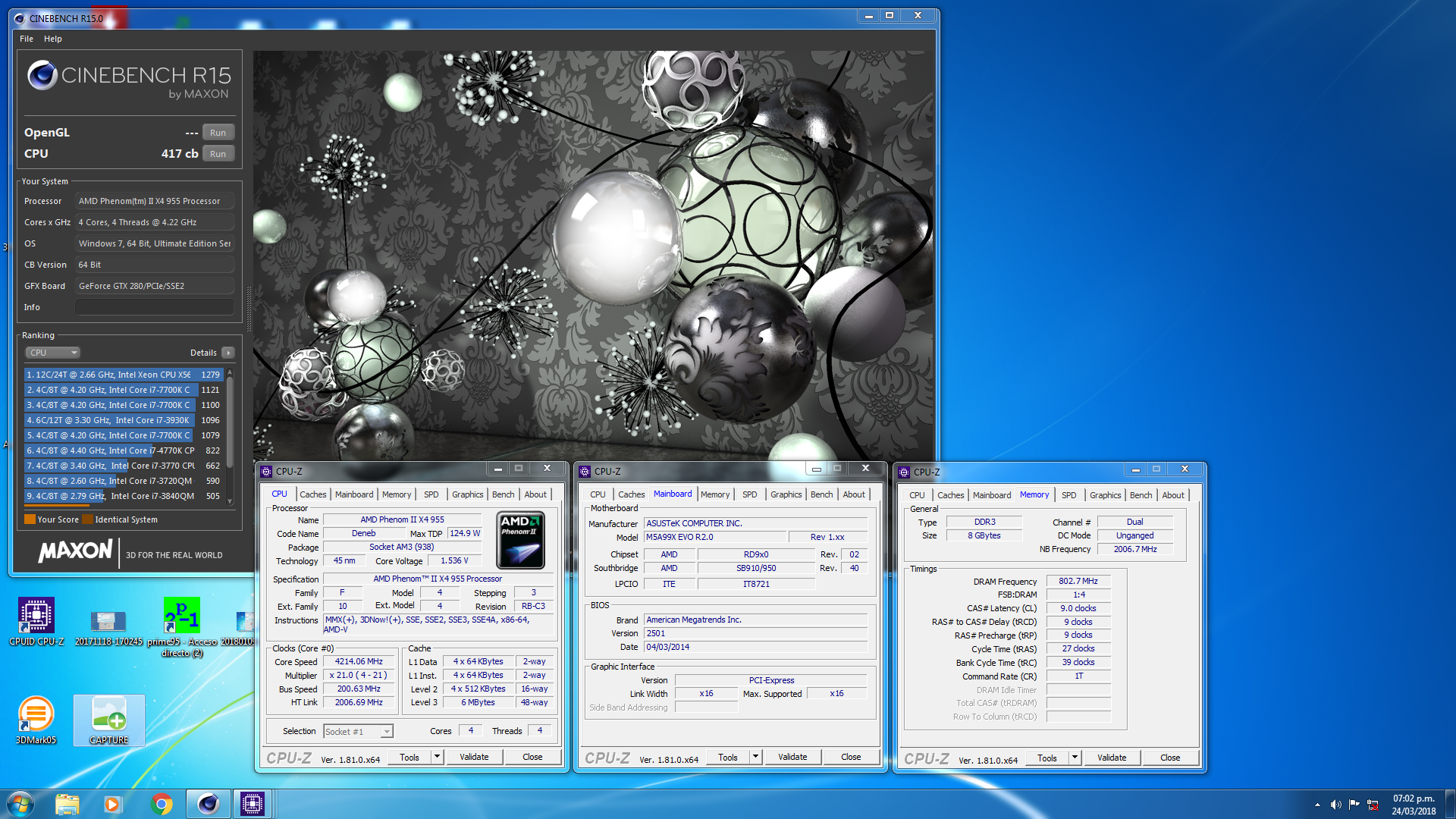Click Close button in first CPU-Z window
Screen dimensions: 1456x819
(x=532, y=757)
